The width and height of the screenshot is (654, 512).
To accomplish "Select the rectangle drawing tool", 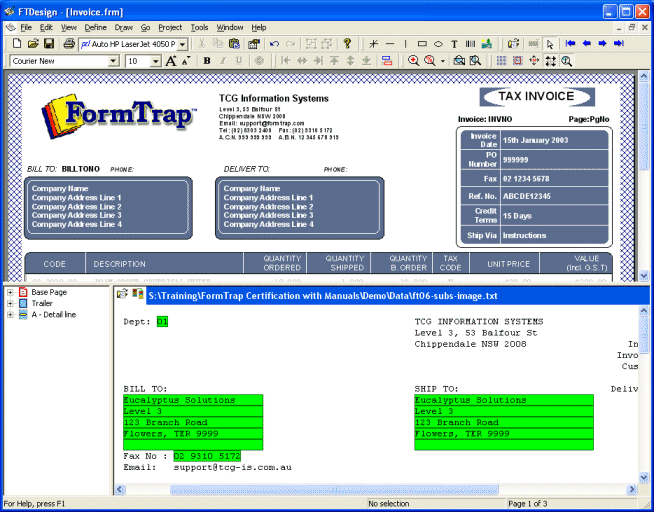I will [422, 44].
